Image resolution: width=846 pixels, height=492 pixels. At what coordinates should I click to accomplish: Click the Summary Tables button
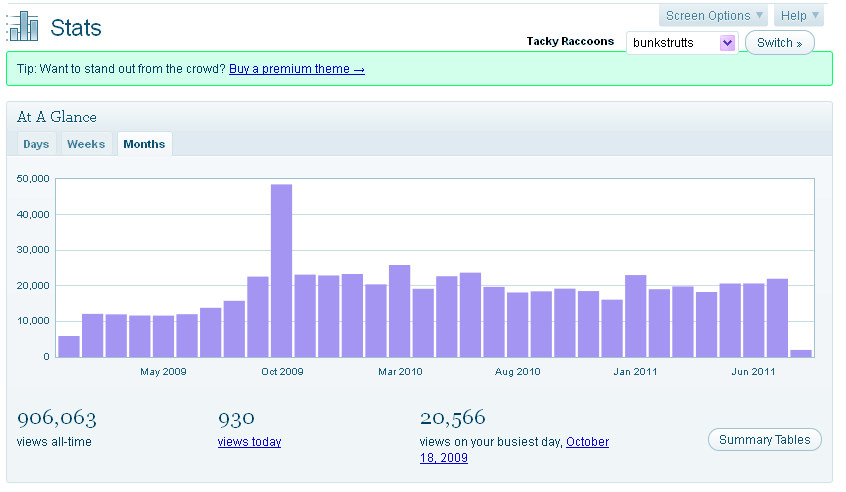[x=765, y=440]
